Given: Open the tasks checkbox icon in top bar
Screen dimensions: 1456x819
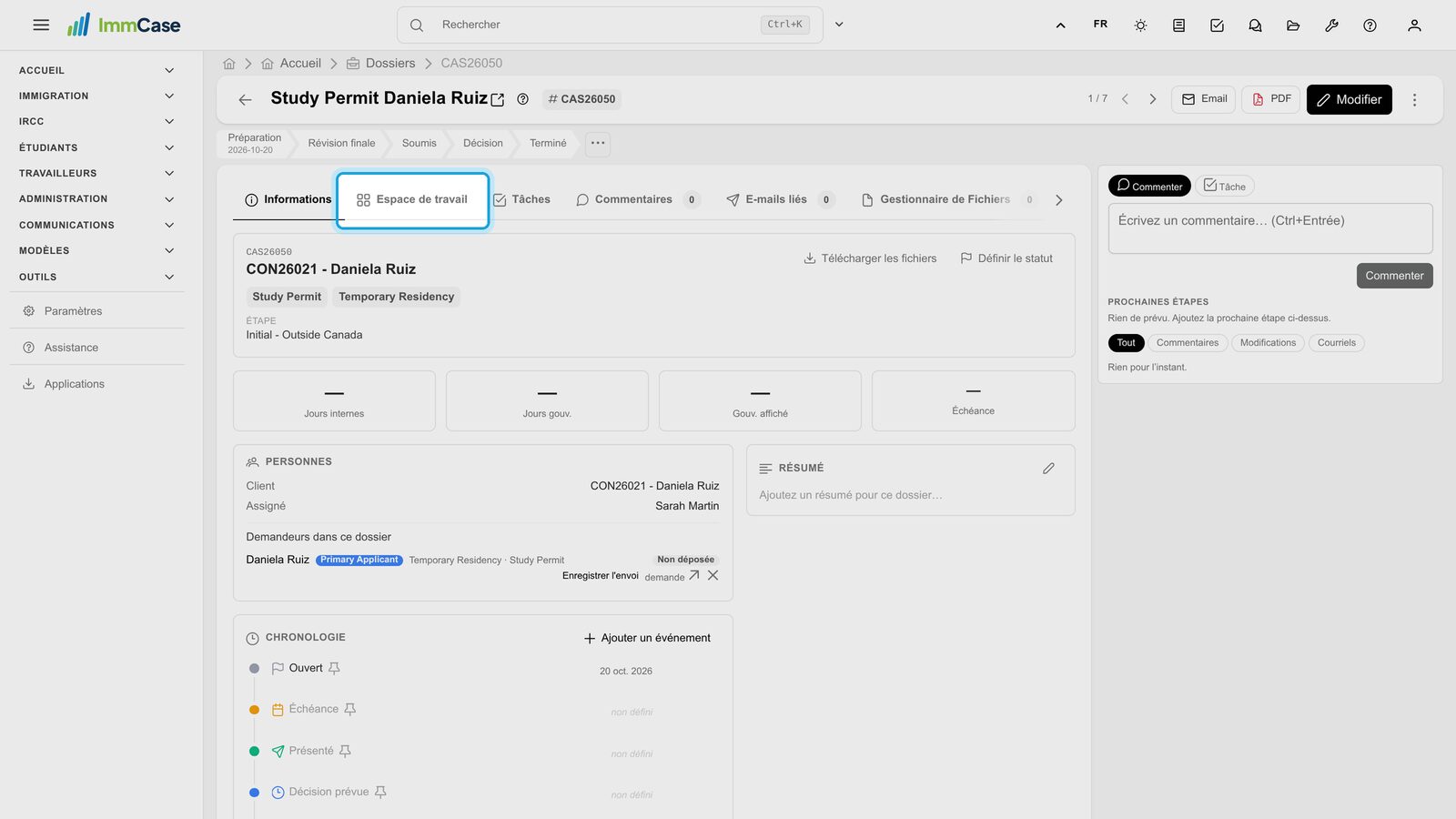Looking at the screenshot, I should click(1217, 25).
